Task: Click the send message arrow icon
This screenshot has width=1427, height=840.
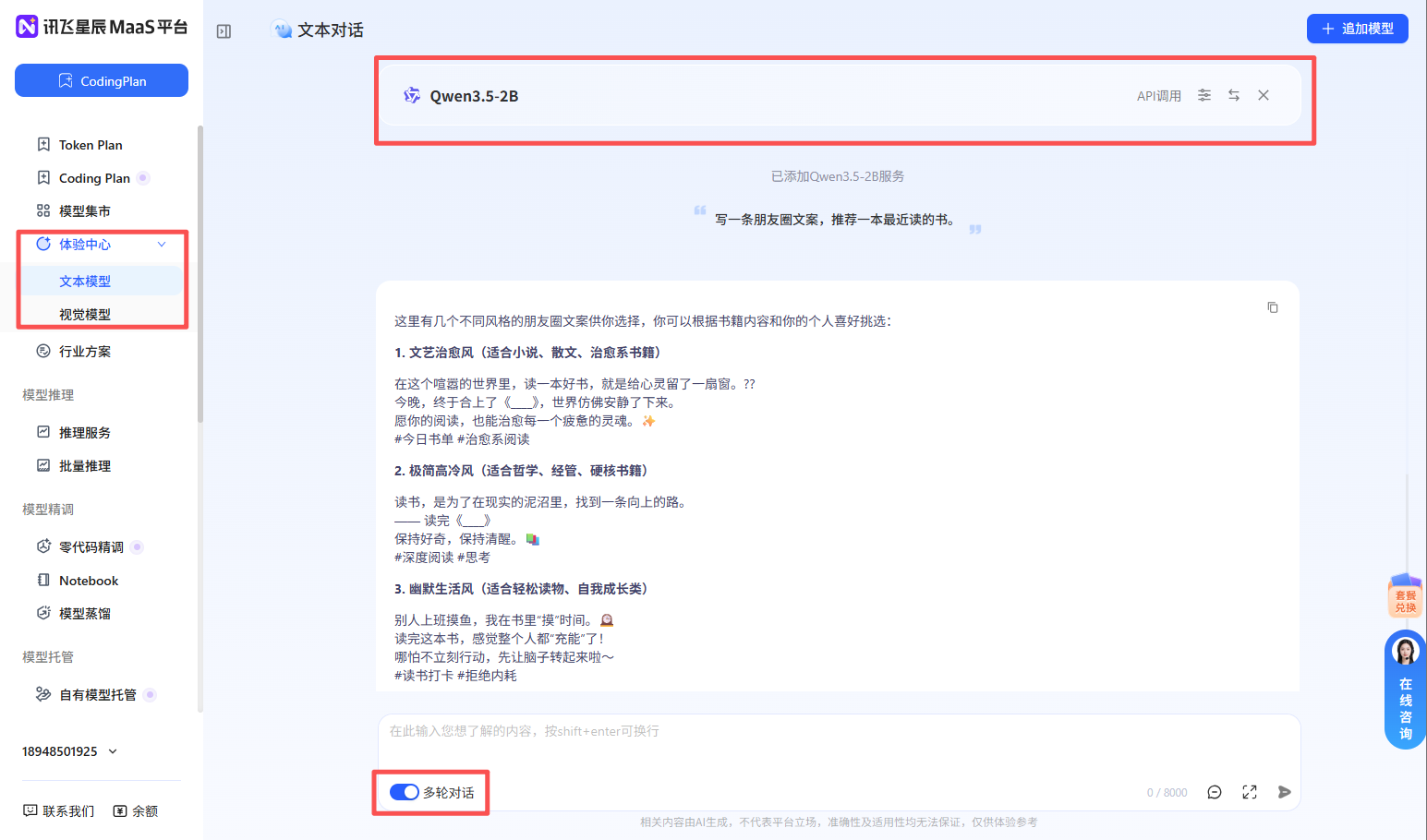Action: [1284, 792]
